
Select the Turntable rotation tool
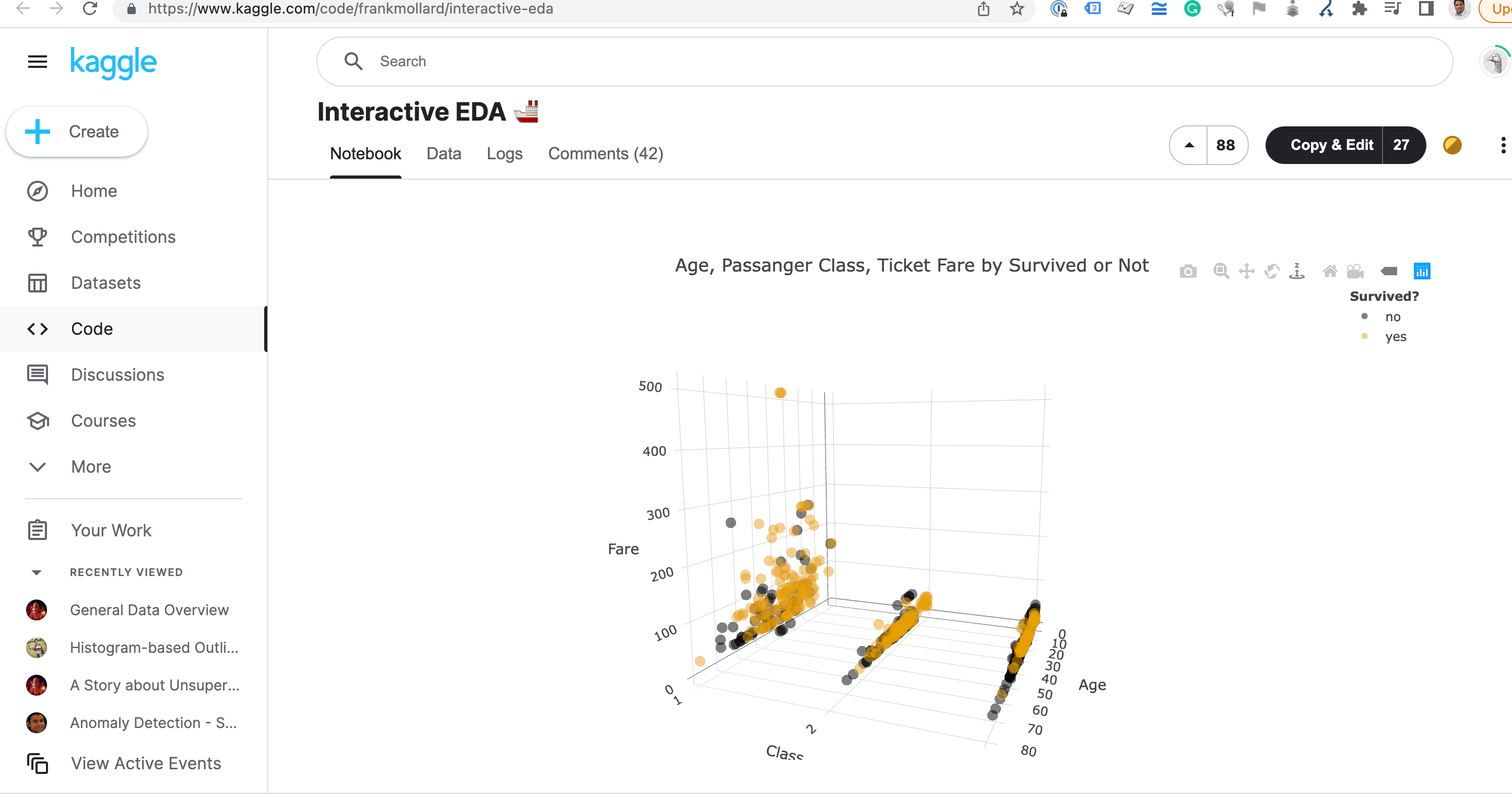pyautogui.click(x=1296, y=271)
